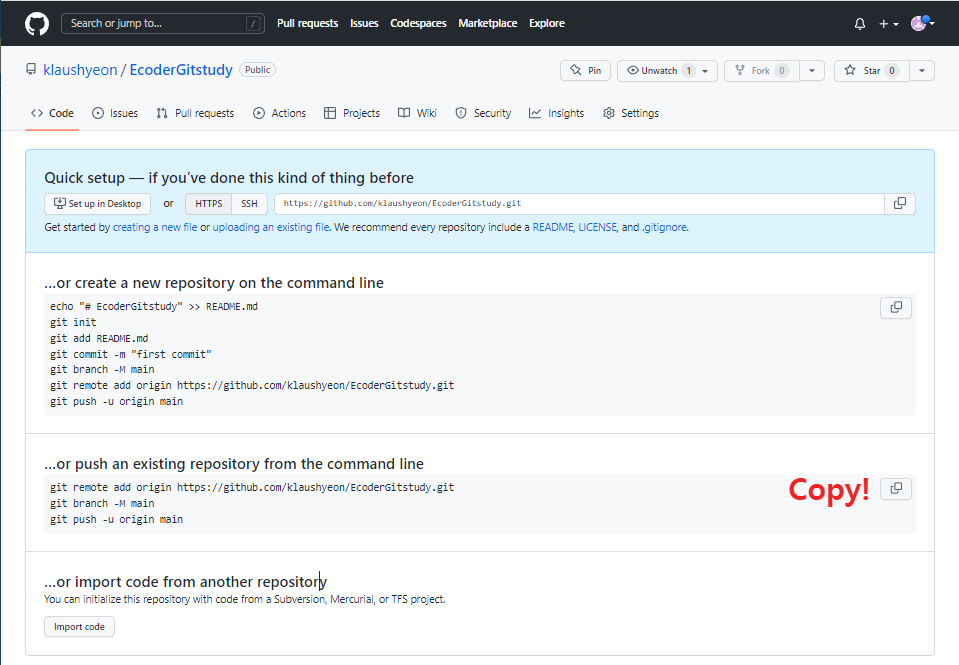Image resolution: width=959 pixels, height=665 pixels.
Task: Click the repository clone URL field
Action: click(579, 204)
